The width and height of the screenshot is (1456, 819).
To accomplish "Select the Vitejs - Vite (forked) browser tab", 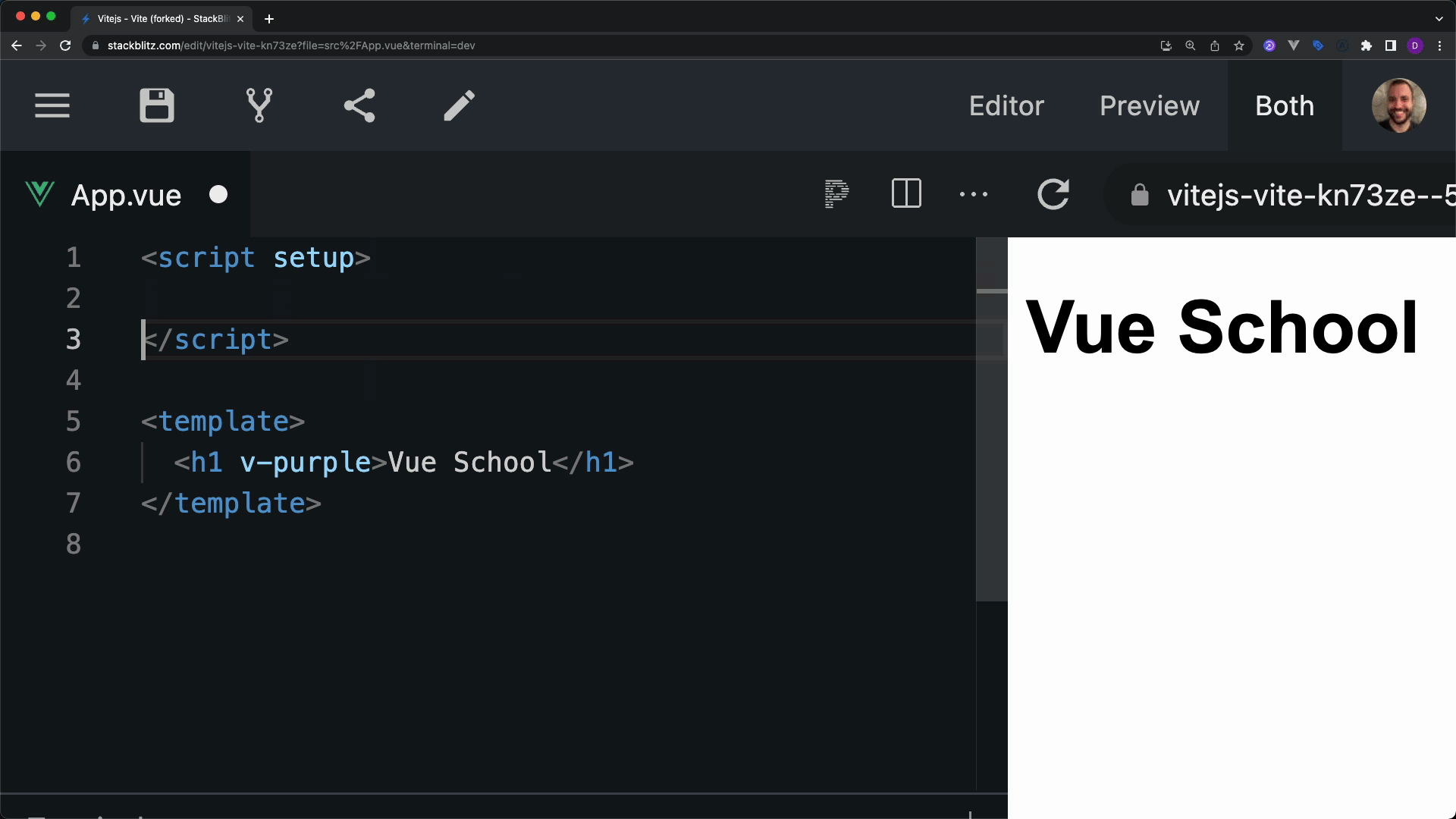I will [x=162, y=19].
